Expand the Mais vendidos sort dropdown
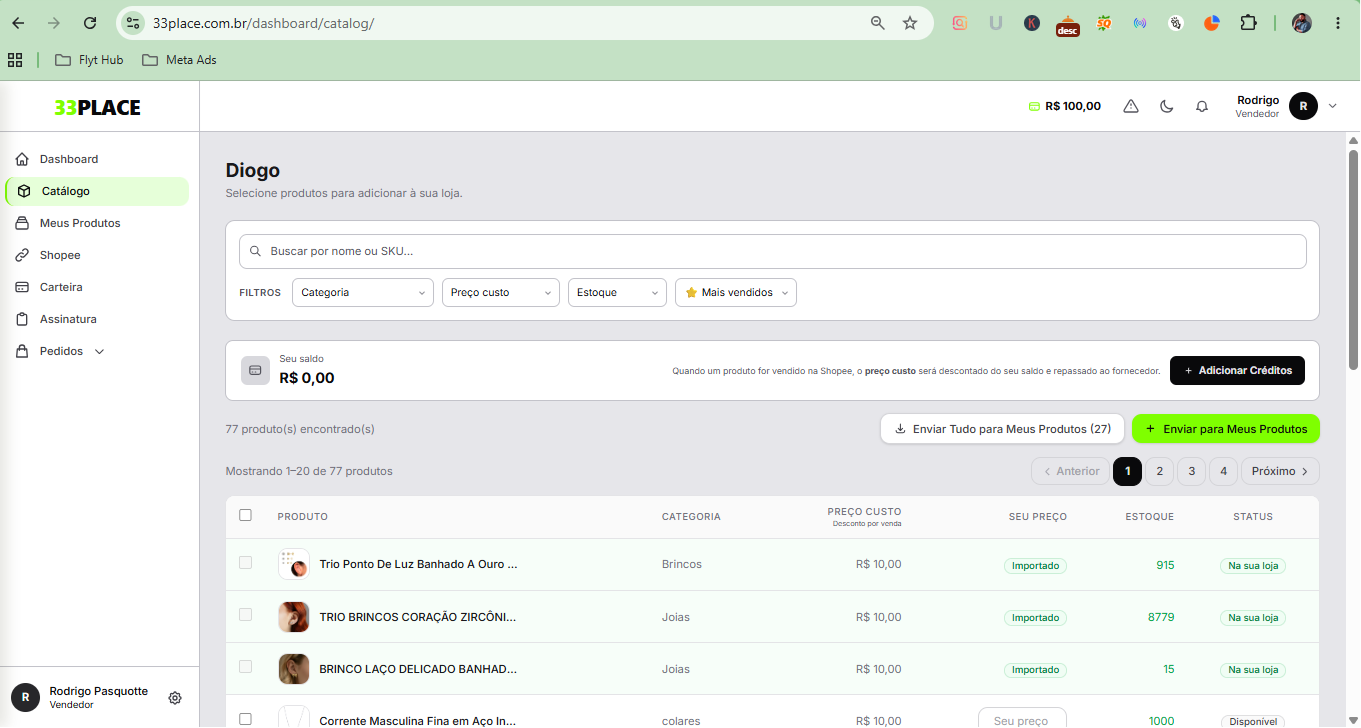This screenshot has width=1361, height=728. (x=736, y=292)
